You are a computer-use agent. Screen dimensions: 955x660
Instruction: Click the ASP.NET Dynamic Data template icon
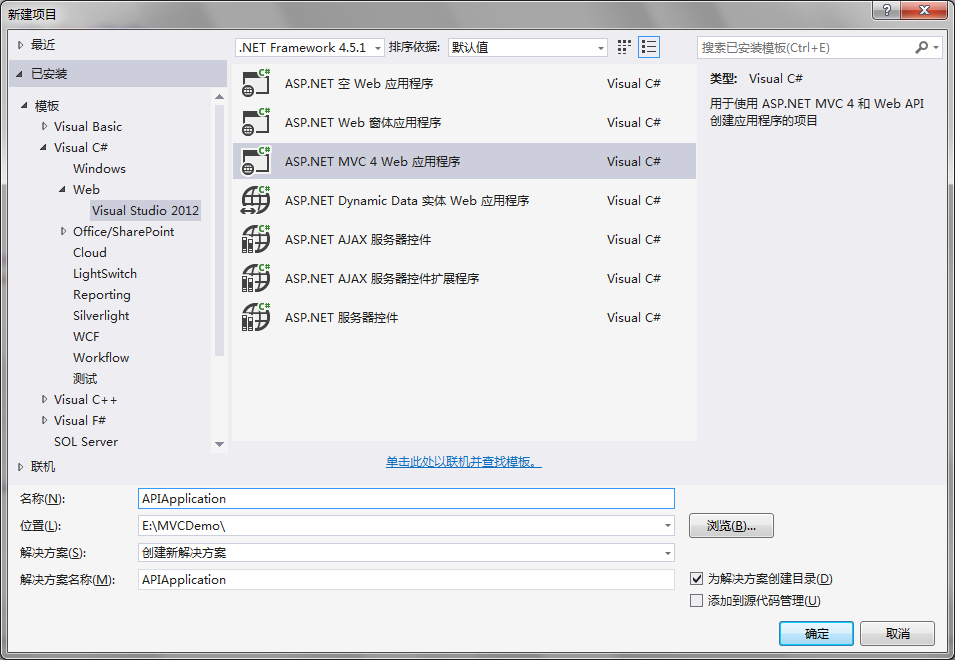[x=256, y=200]
